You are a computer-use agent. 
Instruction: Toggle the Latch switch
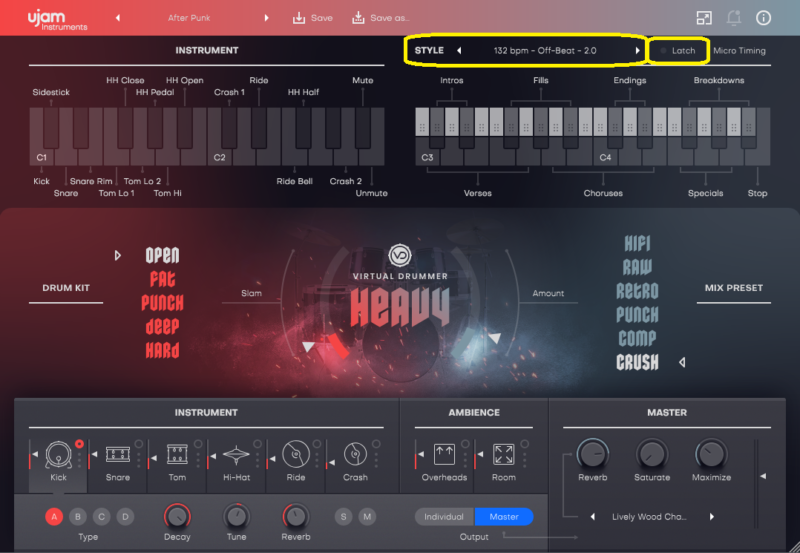click(677, 50)
